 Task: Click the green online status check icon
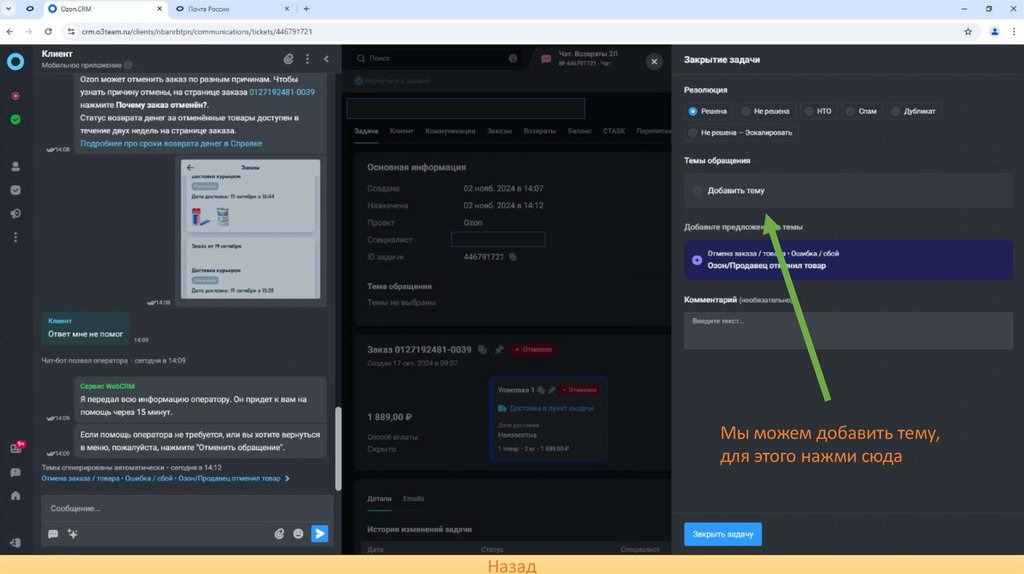[16, 120]
